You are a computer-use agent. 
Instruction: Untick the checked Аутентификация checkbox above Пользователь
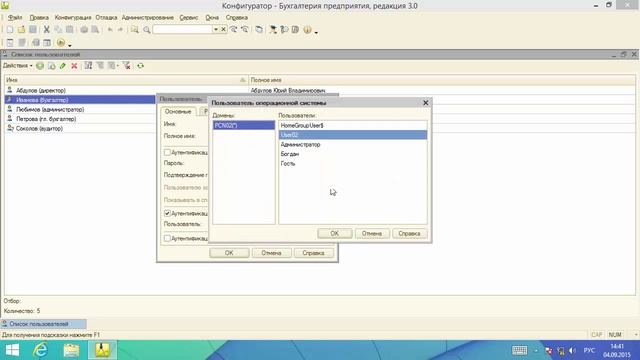[167, 213]
